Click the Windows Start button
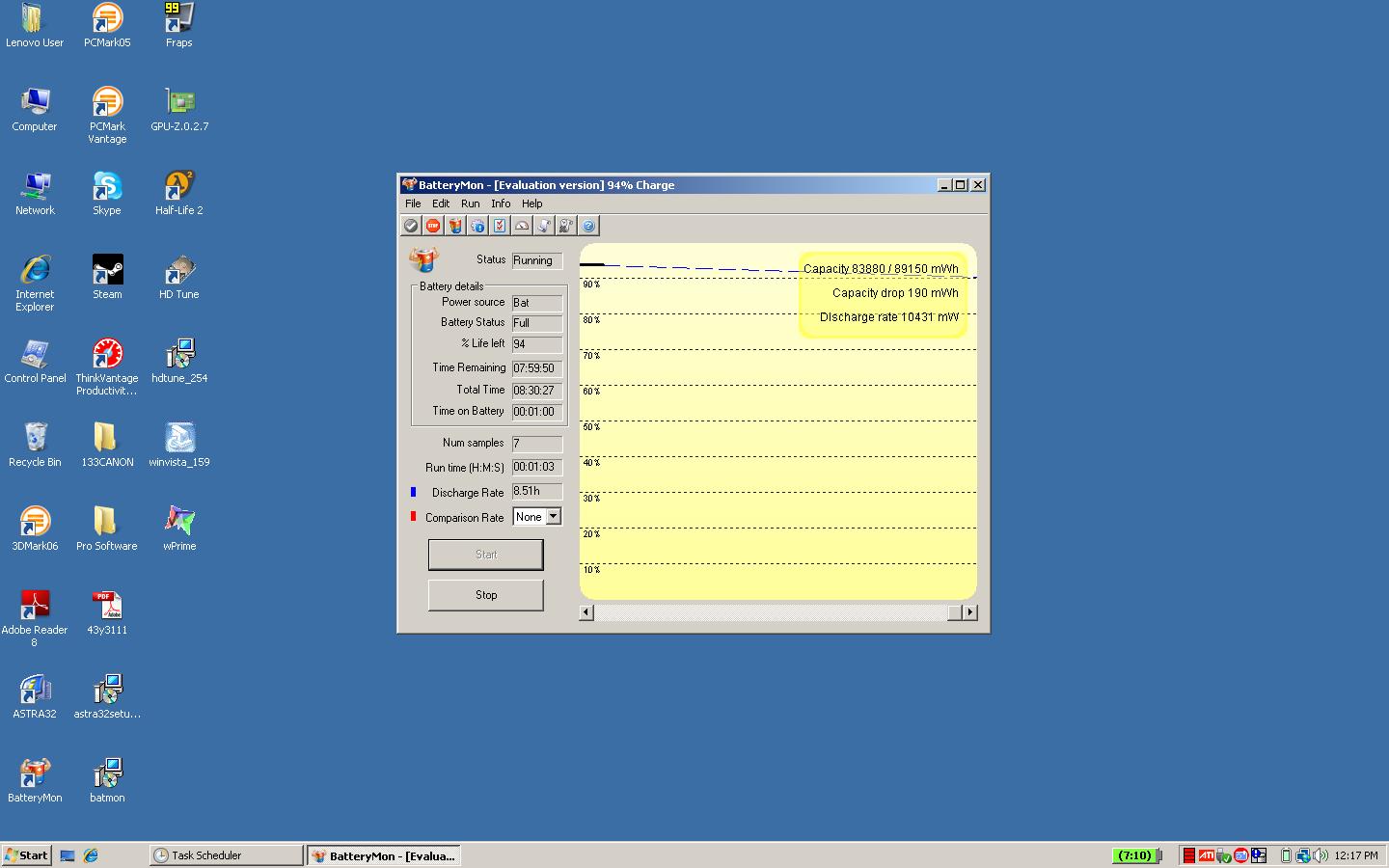Image resolution: width=1389 pixels, height=868 pixels. tap(27, 855)
